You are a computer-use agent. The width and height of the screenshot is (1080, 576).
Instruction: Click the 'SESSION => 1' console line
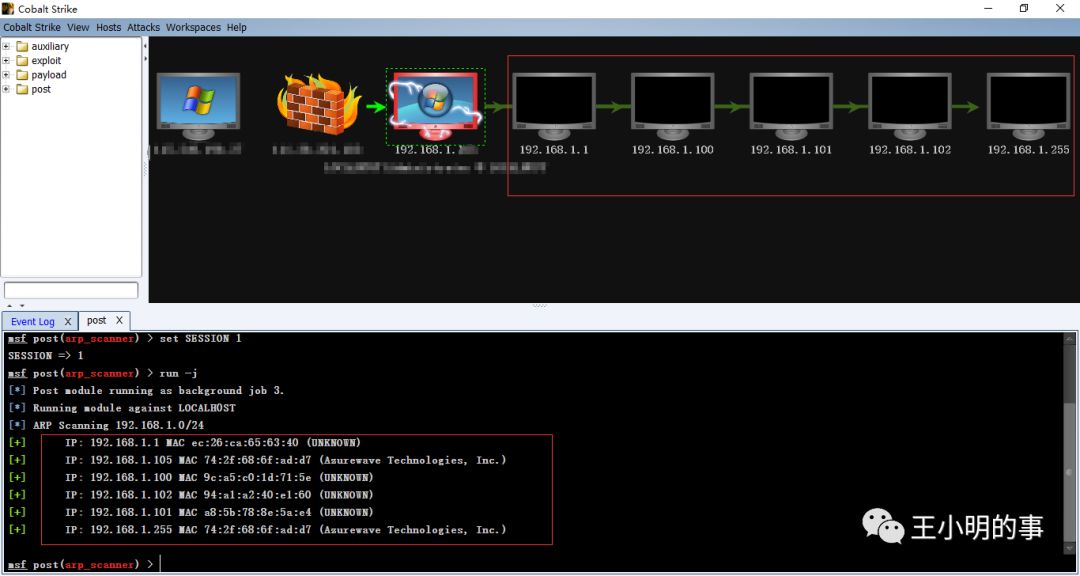click(x=45, y=356)
